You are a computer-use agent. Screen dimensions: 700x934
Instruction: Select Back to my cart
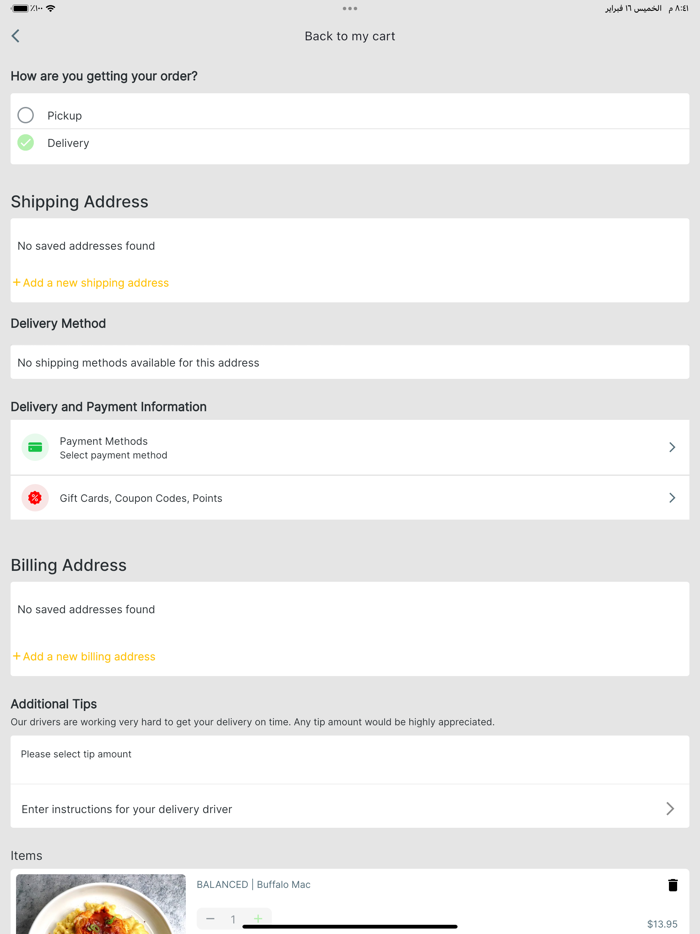tap(349, 35)
